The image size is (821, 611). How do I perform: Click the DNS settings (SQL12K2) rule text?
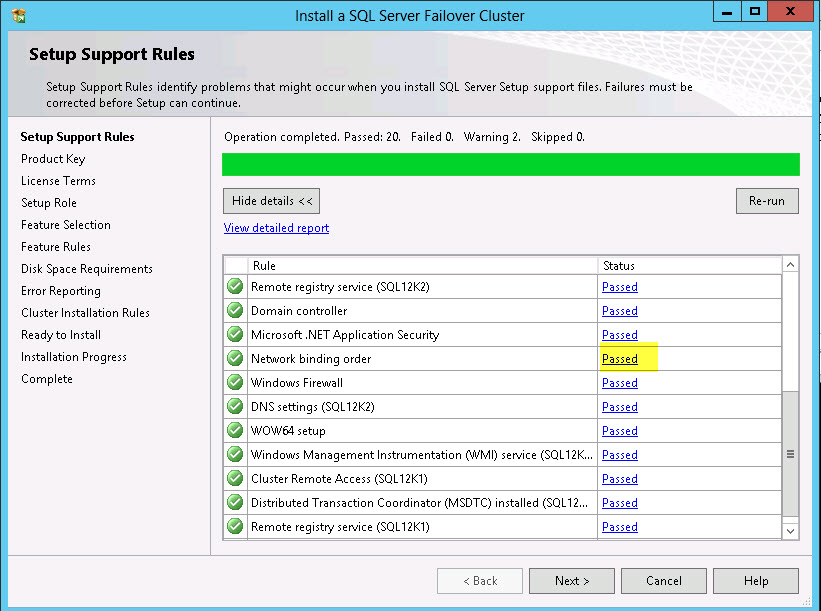(313, 407)
